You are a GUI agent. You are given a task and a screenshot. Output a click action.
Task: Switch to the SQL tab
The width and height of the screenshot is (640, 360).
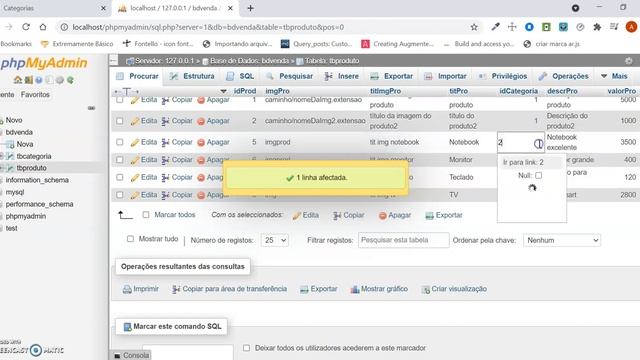240,76
